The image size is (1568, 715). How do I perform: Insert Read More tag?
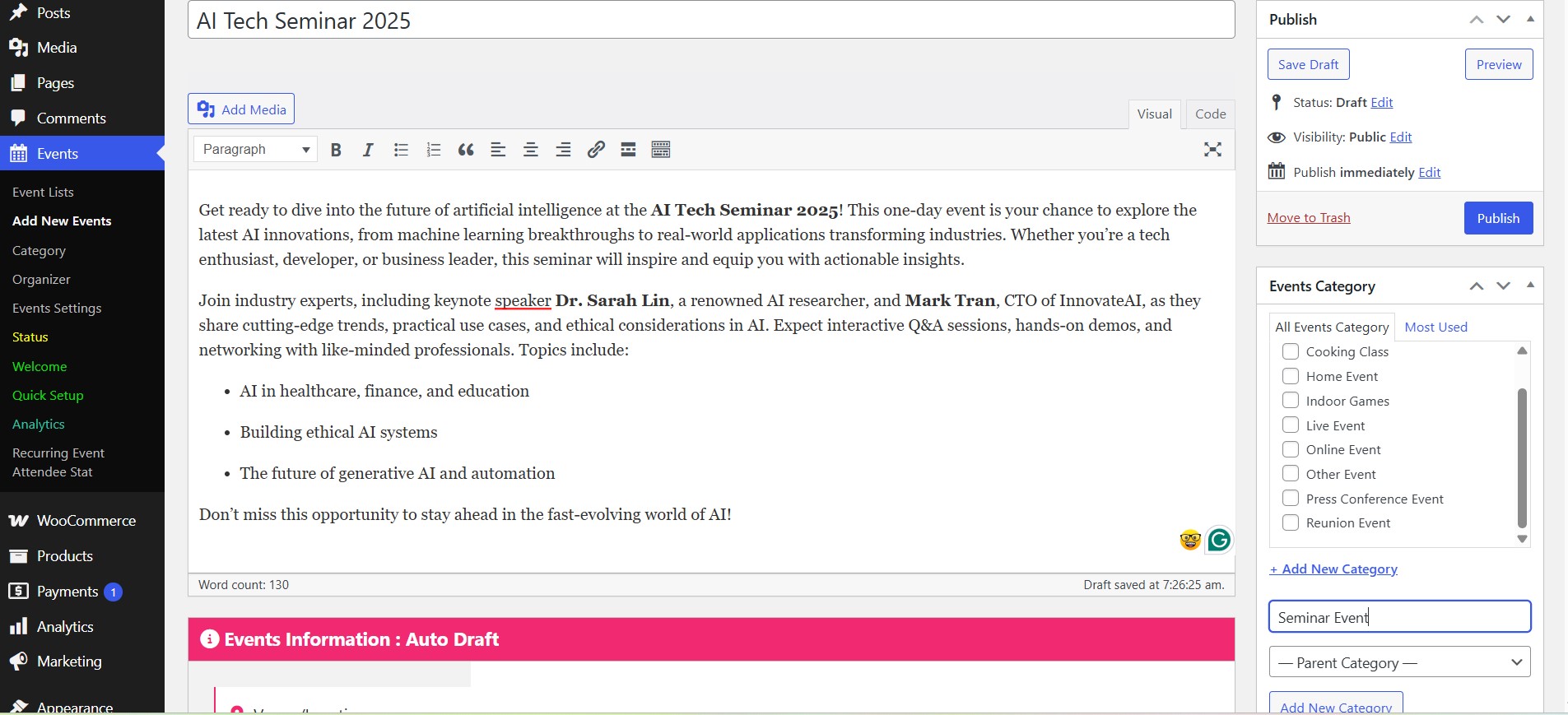pyautogui.click(x=628, y=150)
